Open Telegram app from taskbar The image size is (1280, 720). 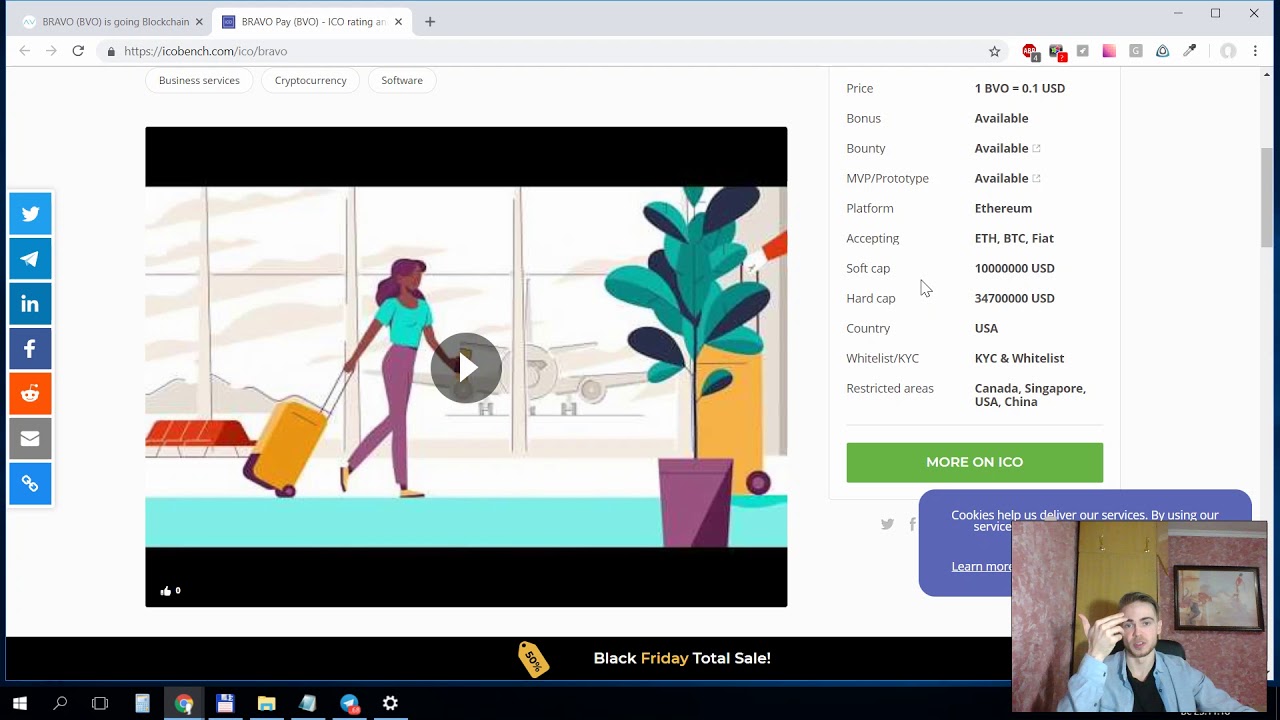click(x=349, y=704)
